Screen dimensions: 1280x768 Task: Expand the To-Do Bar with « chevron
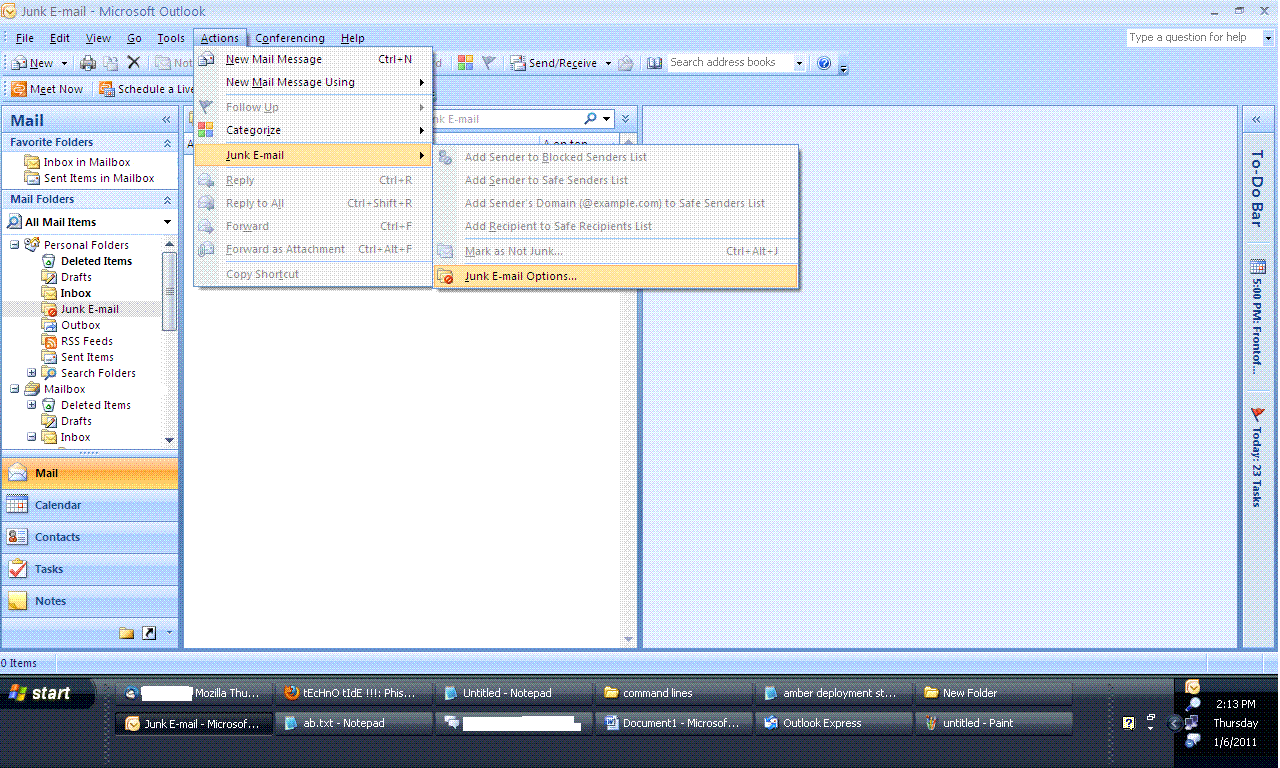point(1257,120)
